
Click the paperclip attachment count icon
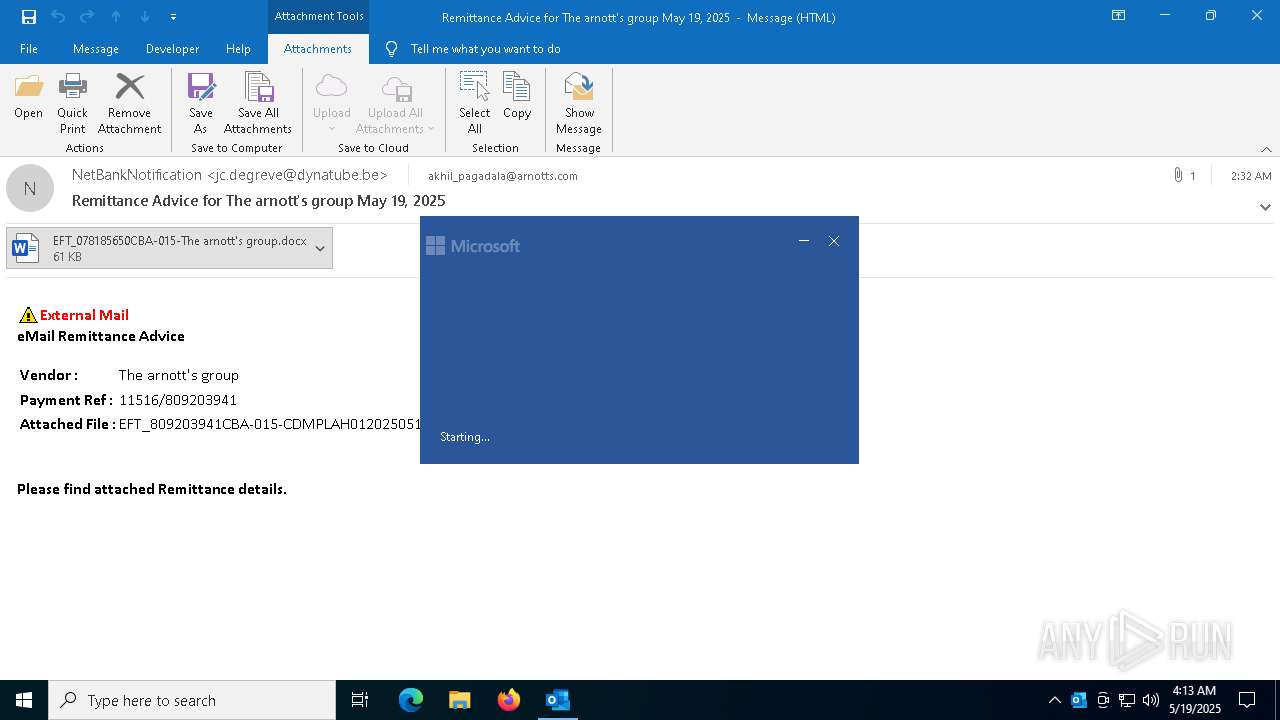(x=1178, y=175)
